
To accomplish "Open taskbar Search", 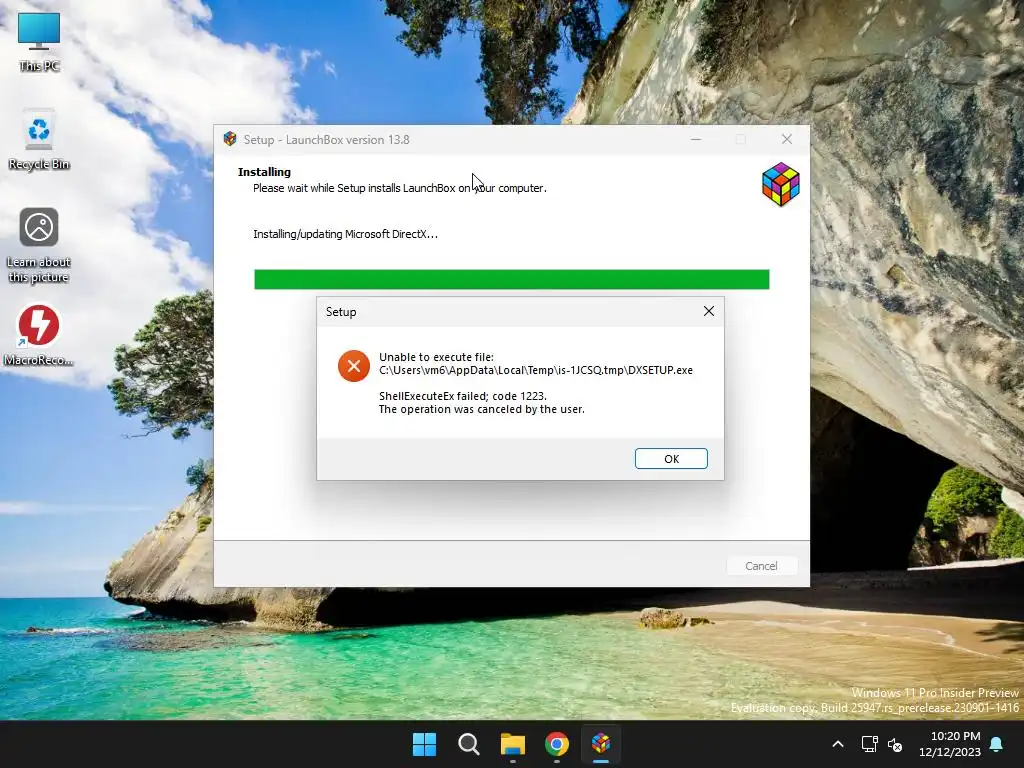I will 468,743.
